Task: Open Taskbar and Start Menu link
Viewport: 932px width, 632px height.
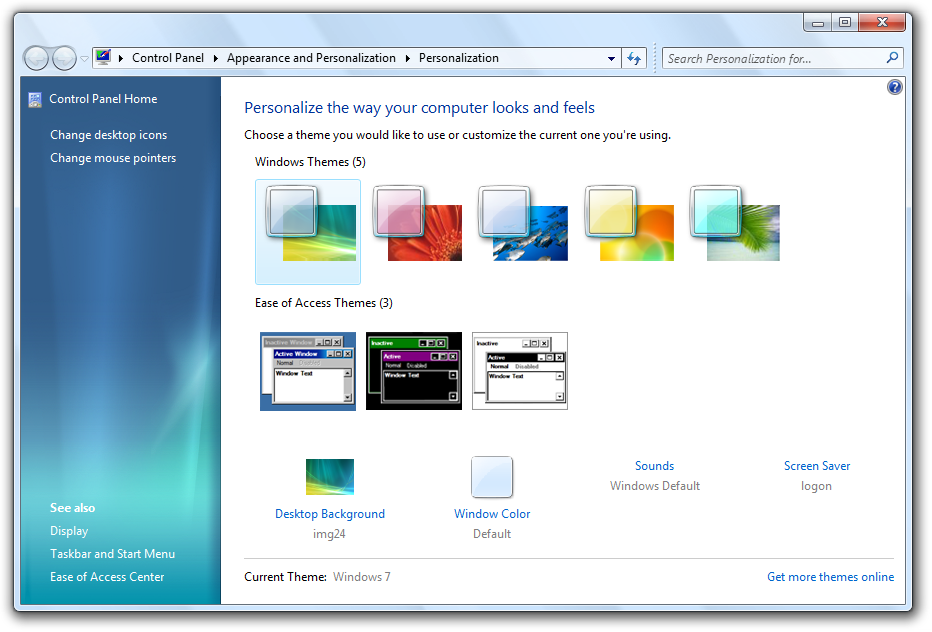Action: click(112, 554)
